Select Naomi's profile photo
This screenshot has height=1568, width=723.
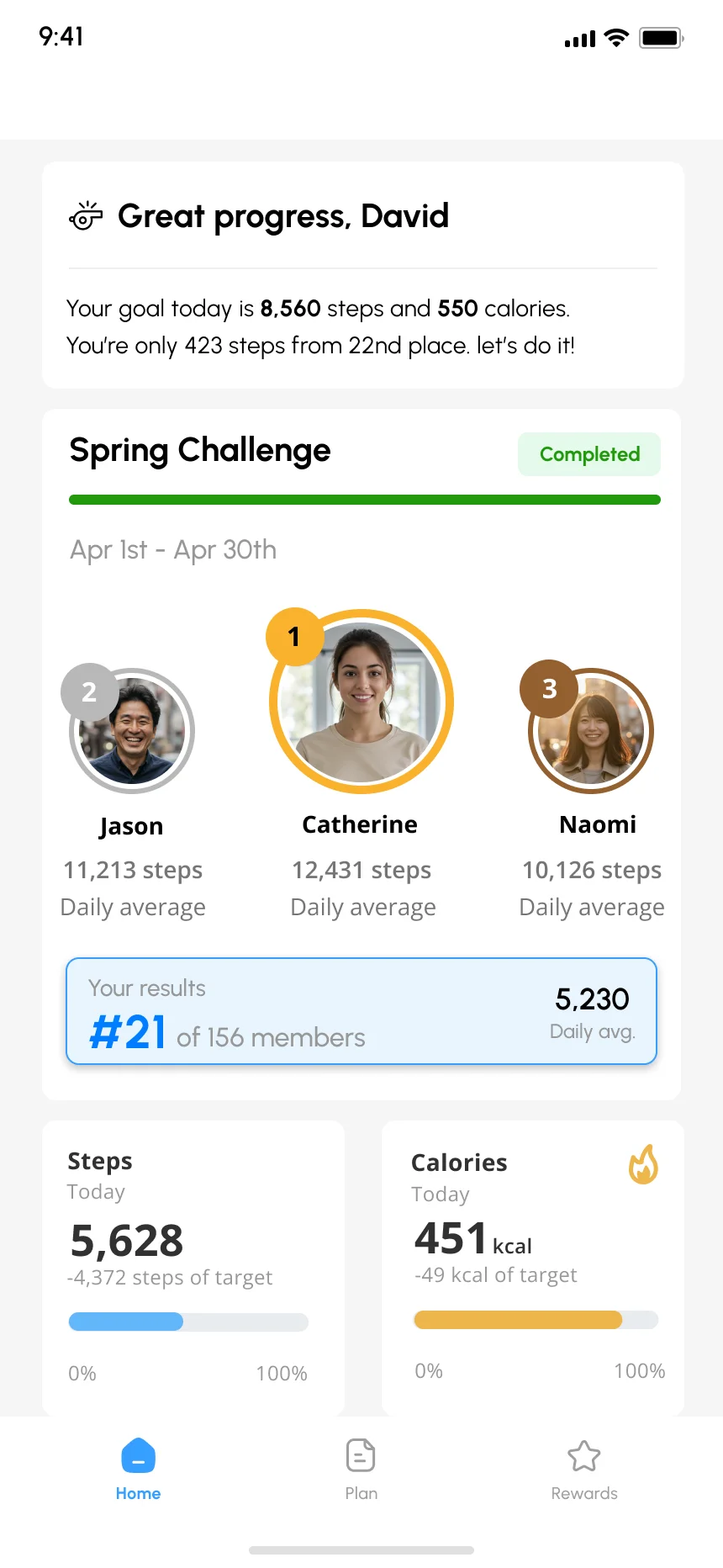coord(589,730)
